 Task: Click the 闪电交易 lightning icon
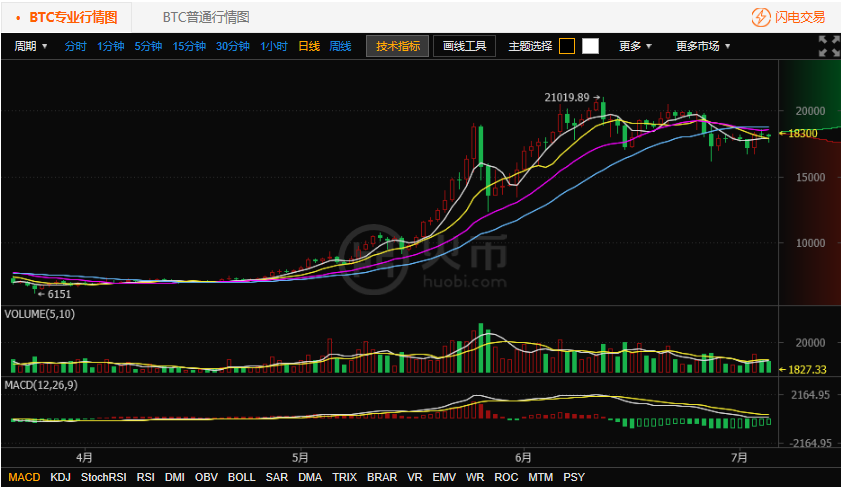(761, 17)
